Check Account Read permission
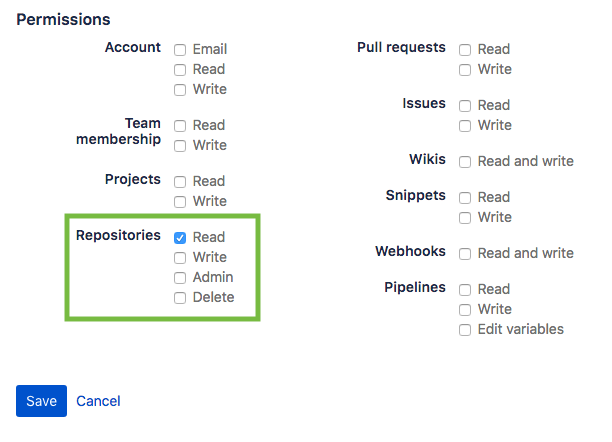612x442 pixels. coord(180,70)
